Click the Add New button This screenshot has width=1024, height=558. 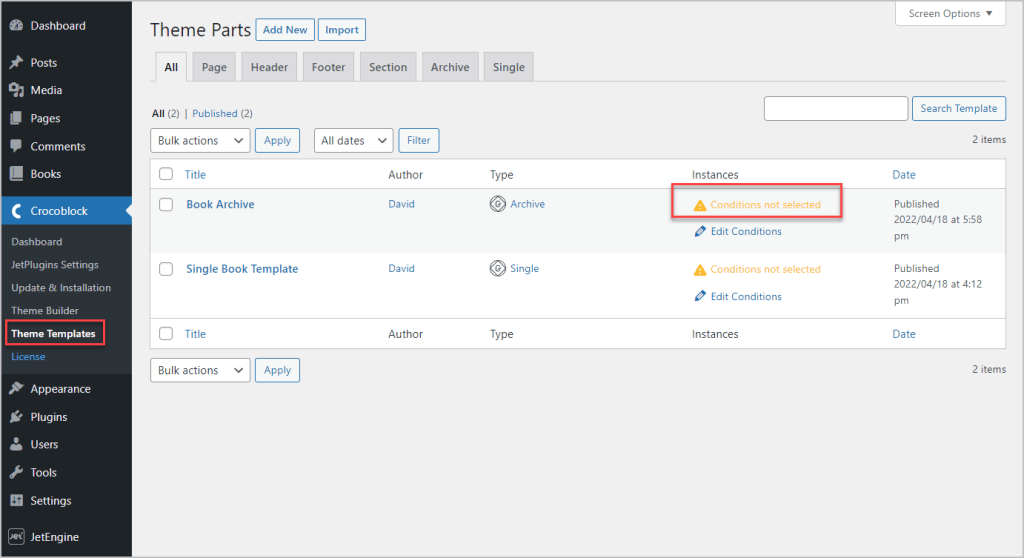(285, 29)
